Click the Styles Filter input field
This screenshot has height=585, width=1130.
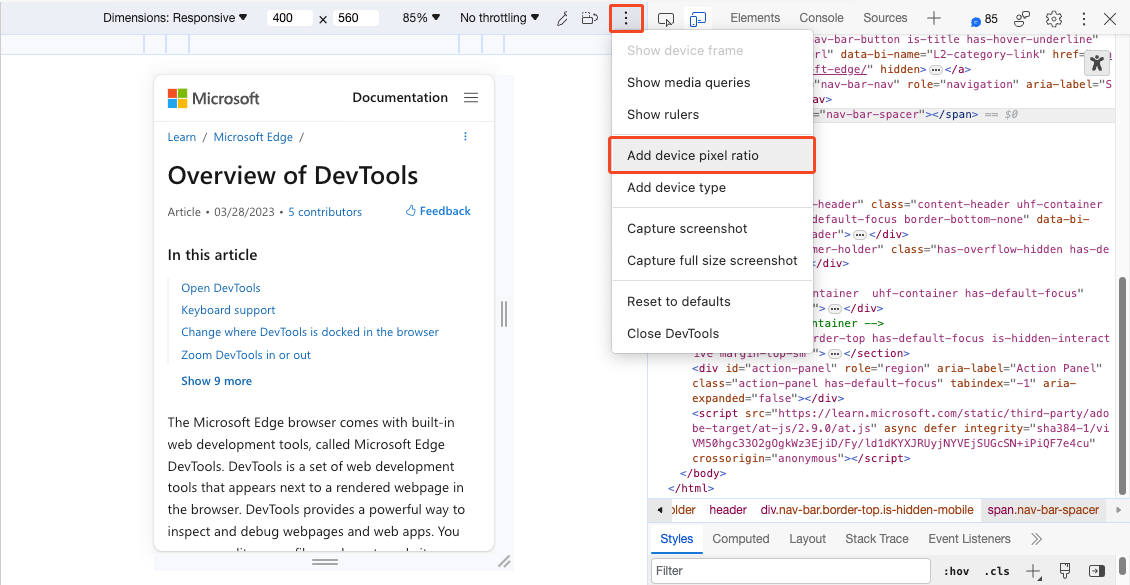tap(790, 571)
